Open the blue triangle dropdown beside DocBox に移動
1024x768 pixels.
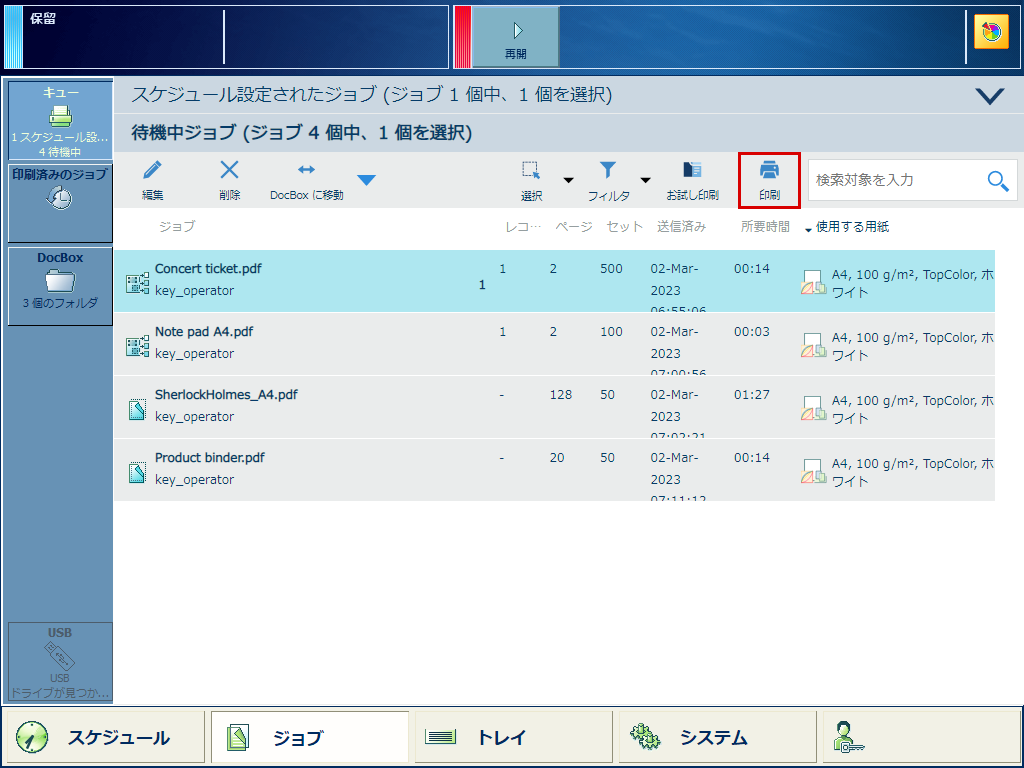pyautogui.click(x=366, y=180)
